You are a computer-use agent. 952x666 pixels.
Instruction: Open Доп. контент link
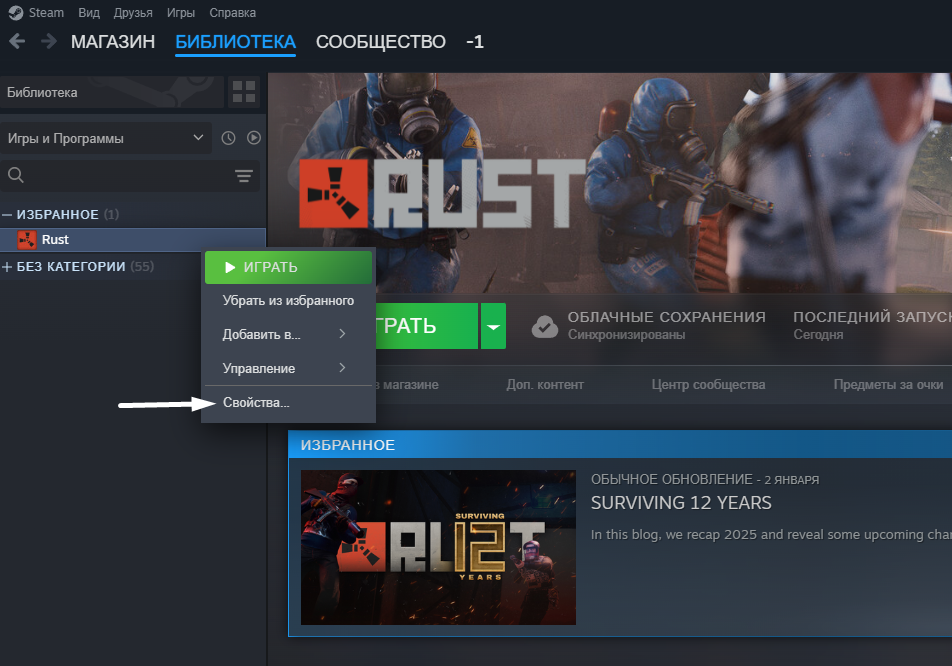point(545,385)
